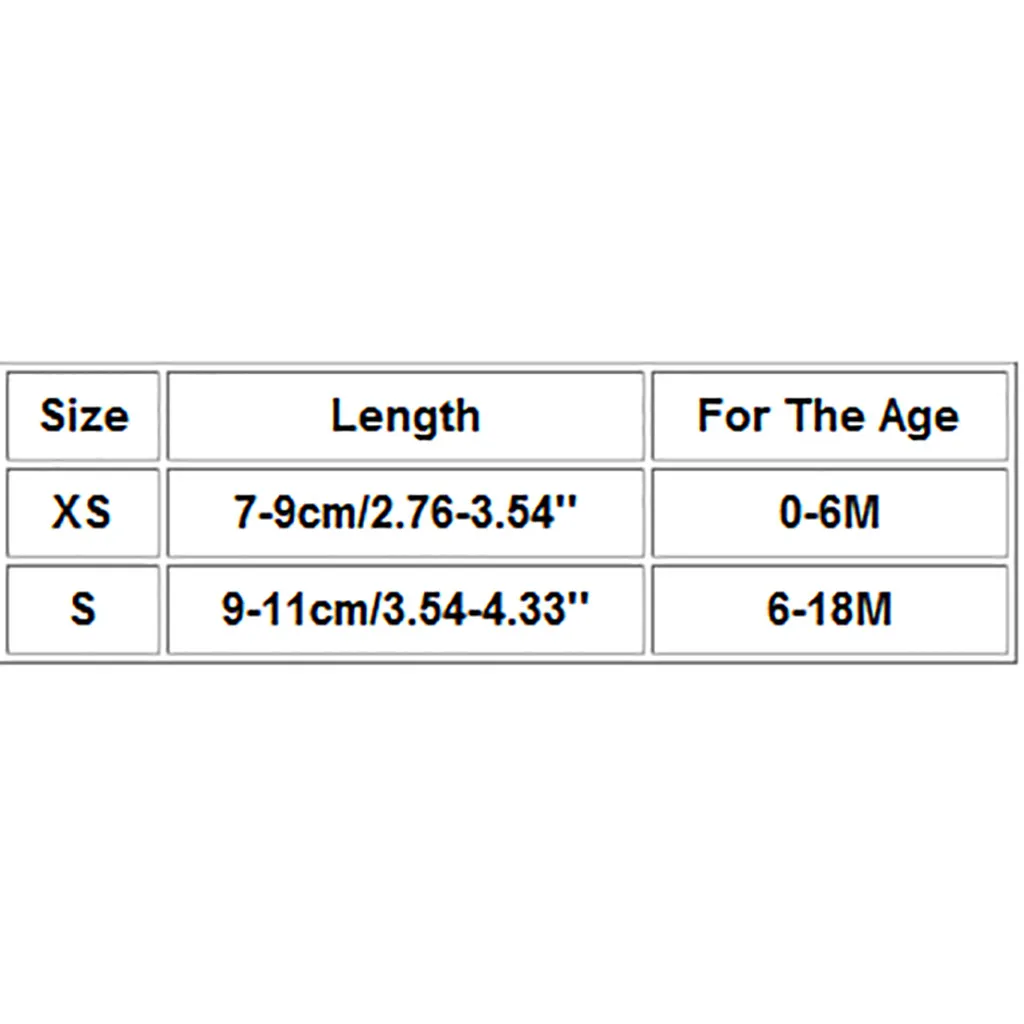1024x1024 pixels.
Task: Select the S size cell
Action: point(83,609)
